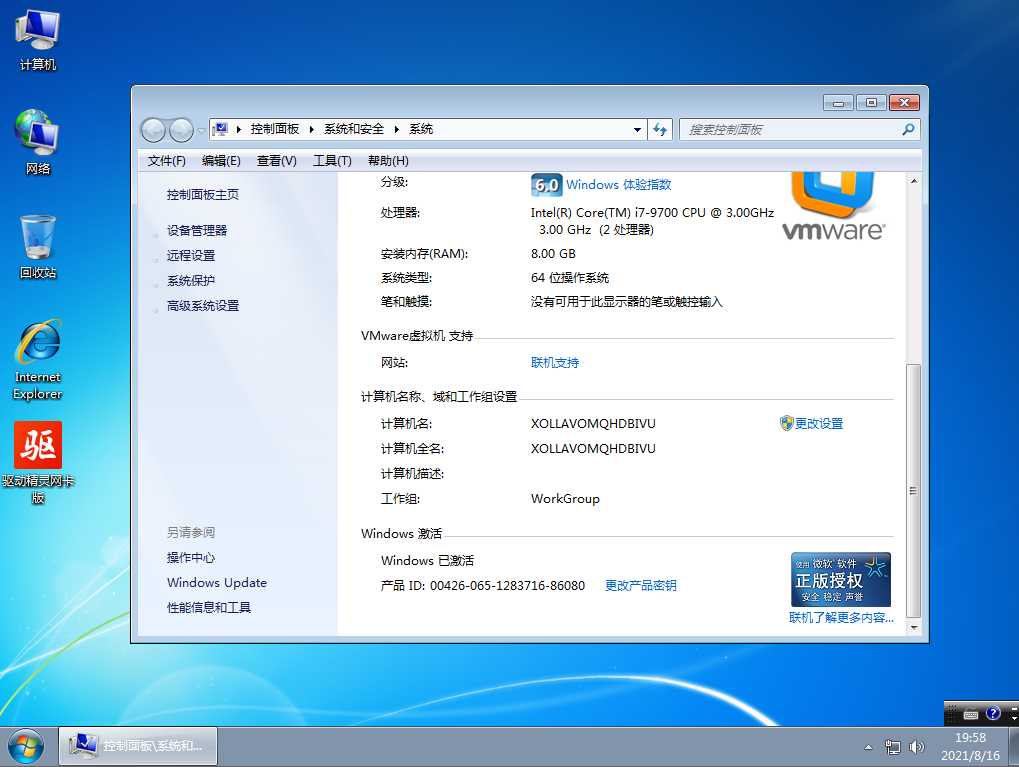Click the 64 位操作系统 text
This screenshot has width=1019, height=767.
point(570,278)
